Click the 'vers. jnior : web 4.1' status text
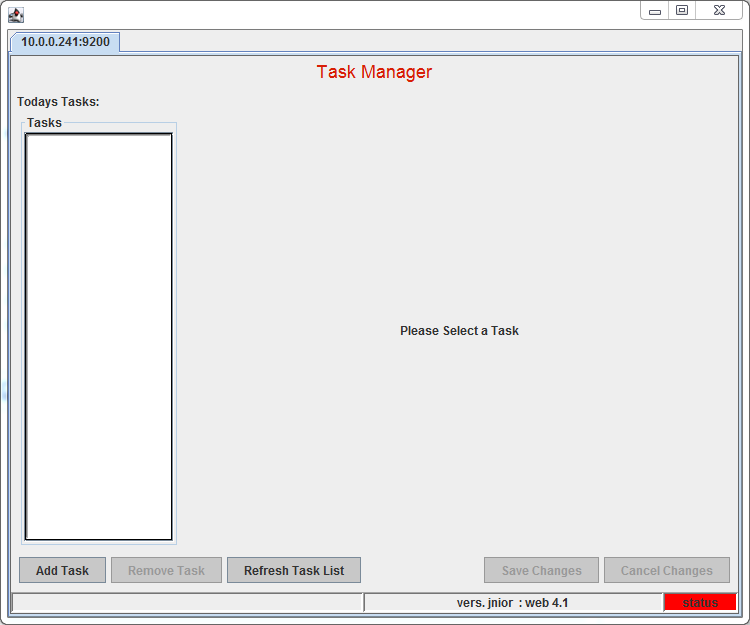The image size is (750, 625). click(x=512, y=603)
